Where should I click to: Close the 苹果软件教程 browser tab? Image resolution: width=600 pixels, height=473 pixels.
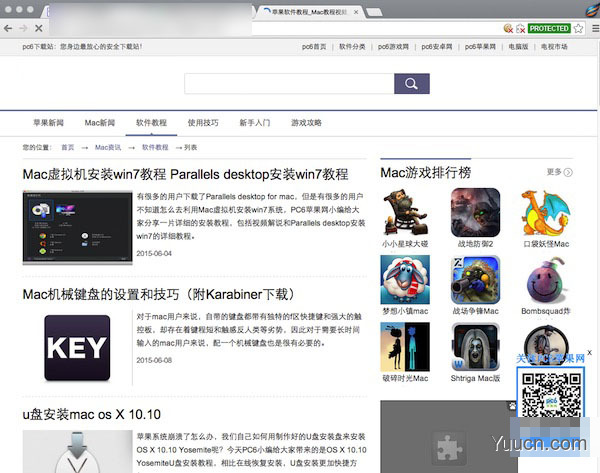(x=356, y=12)
